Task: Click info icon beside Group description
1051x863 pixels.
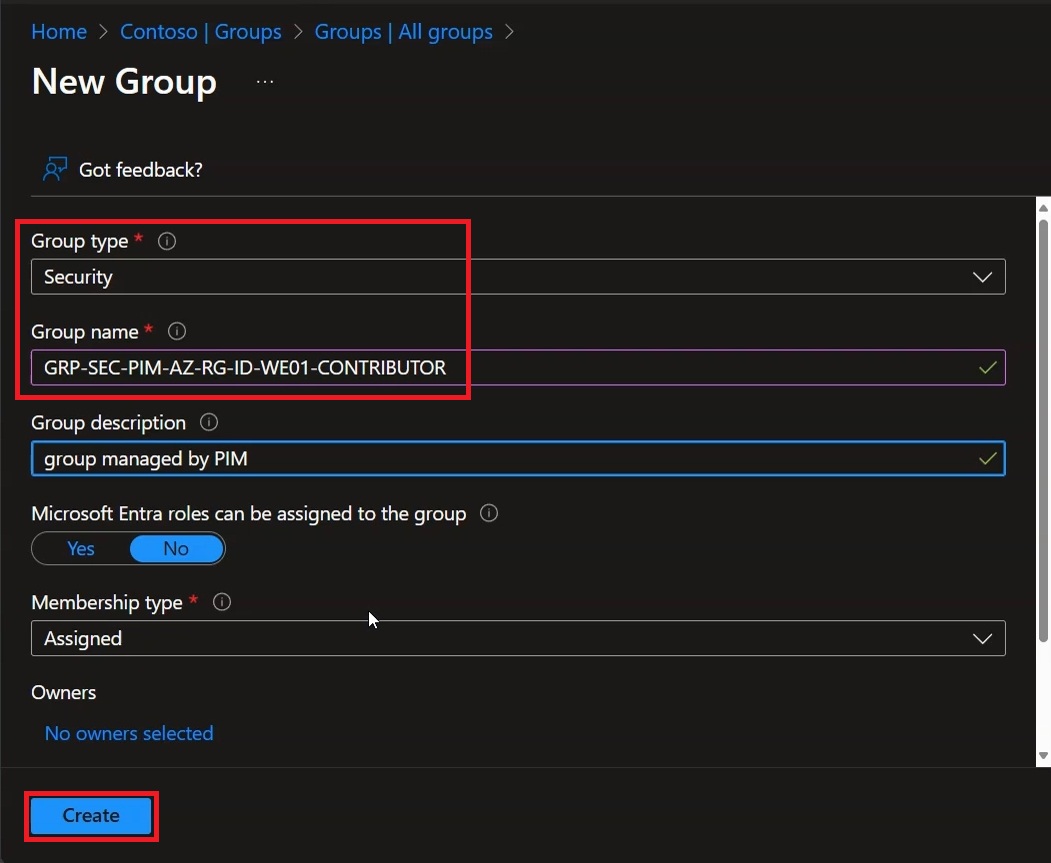Action: (x=209, y=422)
